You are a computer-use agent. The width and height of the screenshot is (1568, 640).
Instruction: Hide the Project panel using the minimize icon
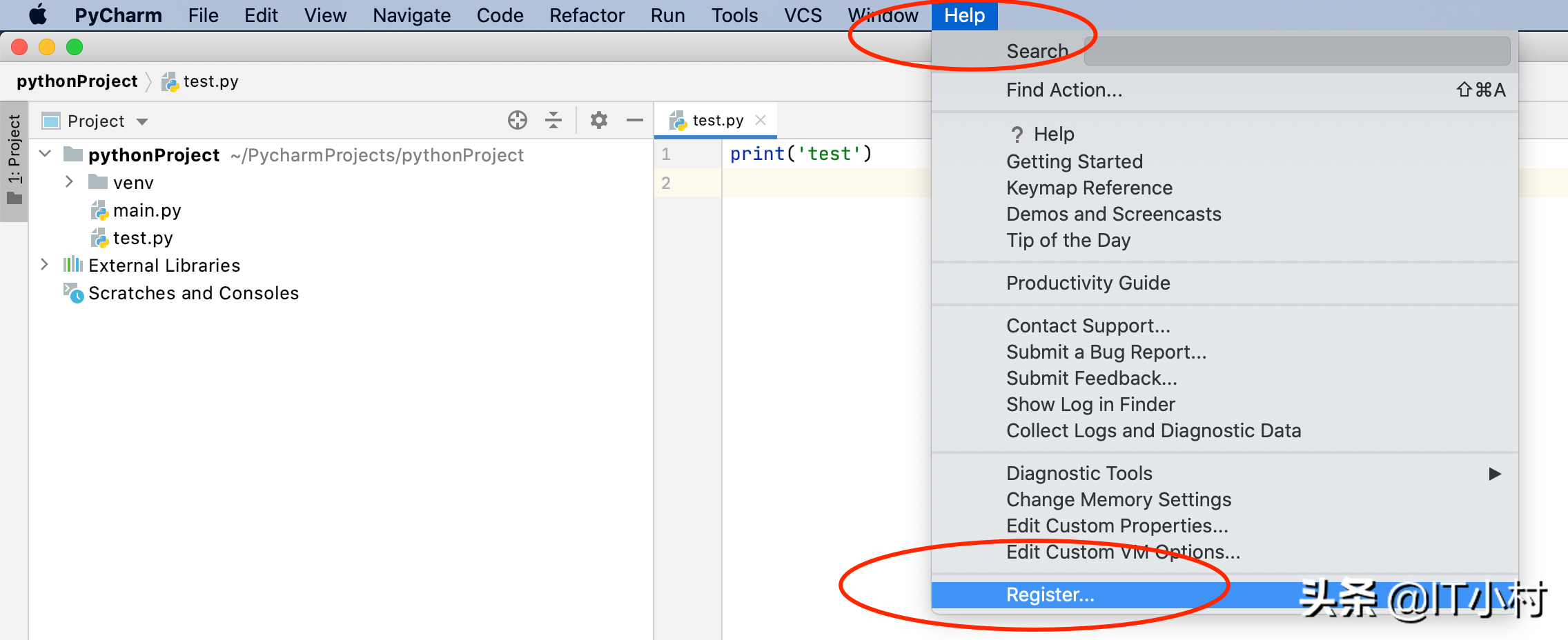(635, 120)
